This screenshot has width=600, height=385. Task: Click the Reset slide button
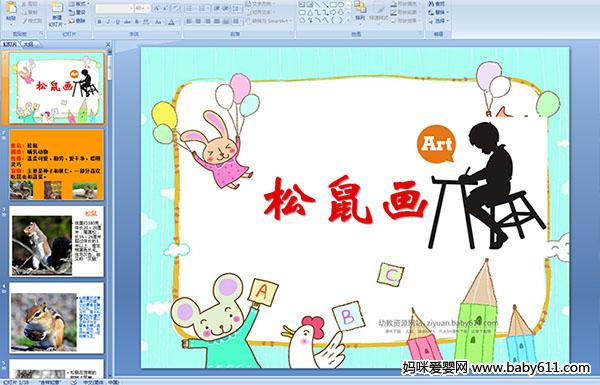(78, 12)
